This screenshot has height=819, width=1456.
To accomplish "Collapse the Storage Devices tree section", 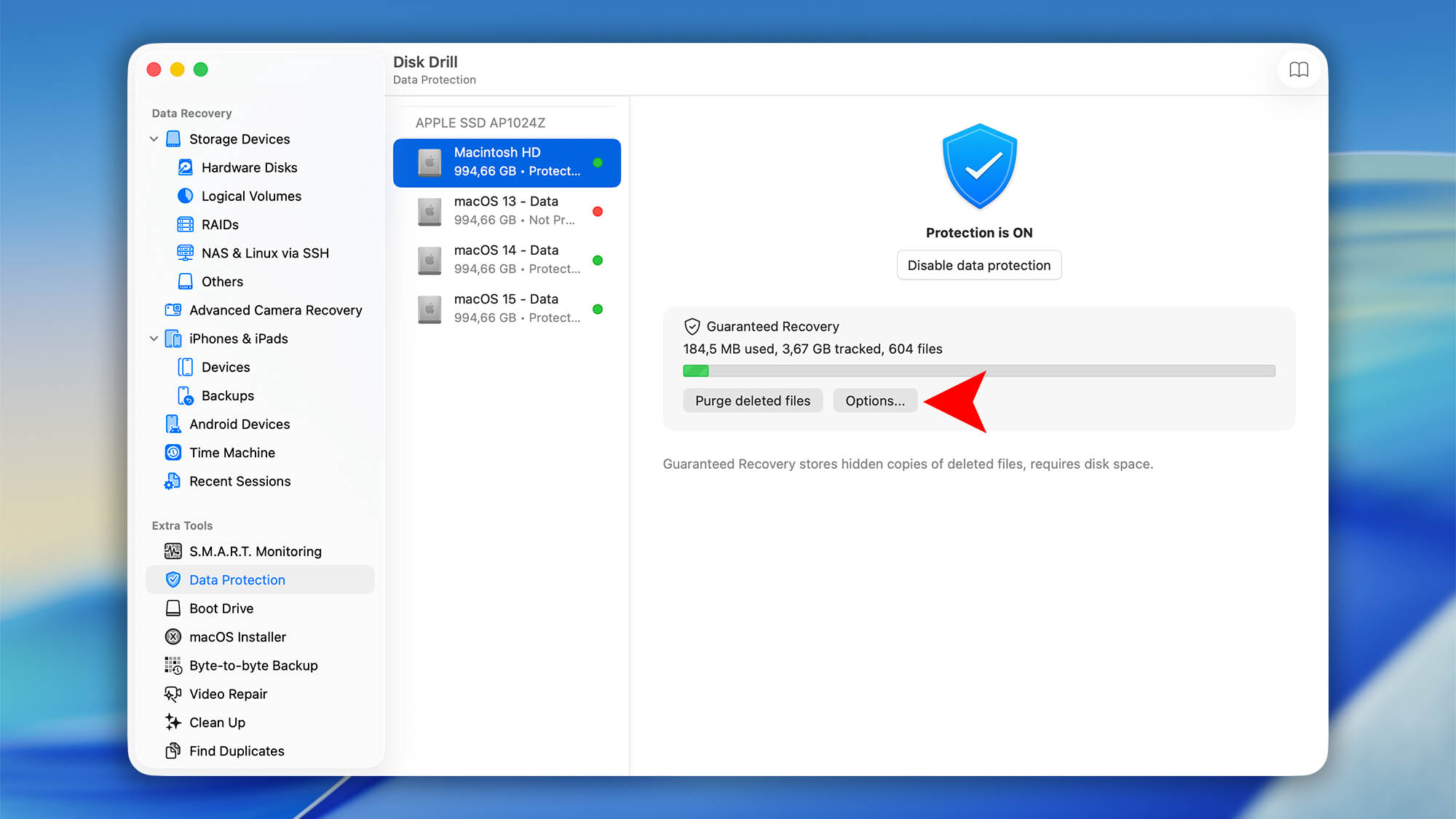I will (154, 139).
